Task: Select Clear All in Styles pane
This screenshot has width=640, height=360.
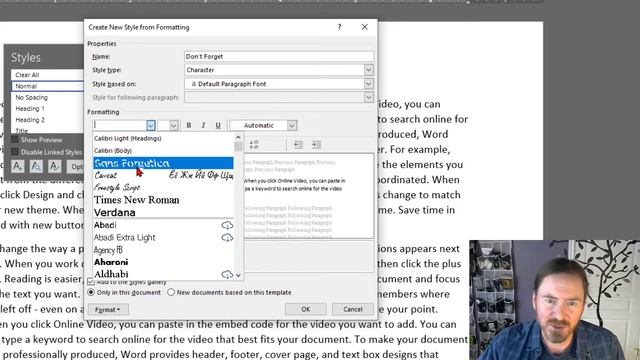Action: pyautogui.click(x=47, y=75)
